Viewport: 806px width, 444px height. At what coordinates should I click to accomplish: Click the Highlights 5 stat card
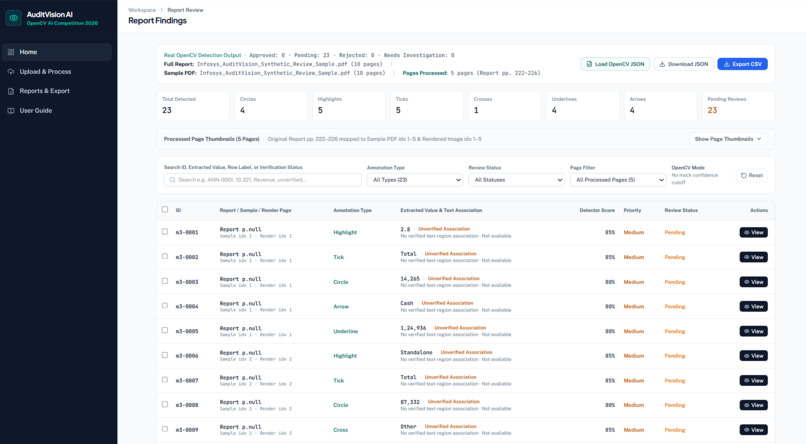click(x=349, y=106)
